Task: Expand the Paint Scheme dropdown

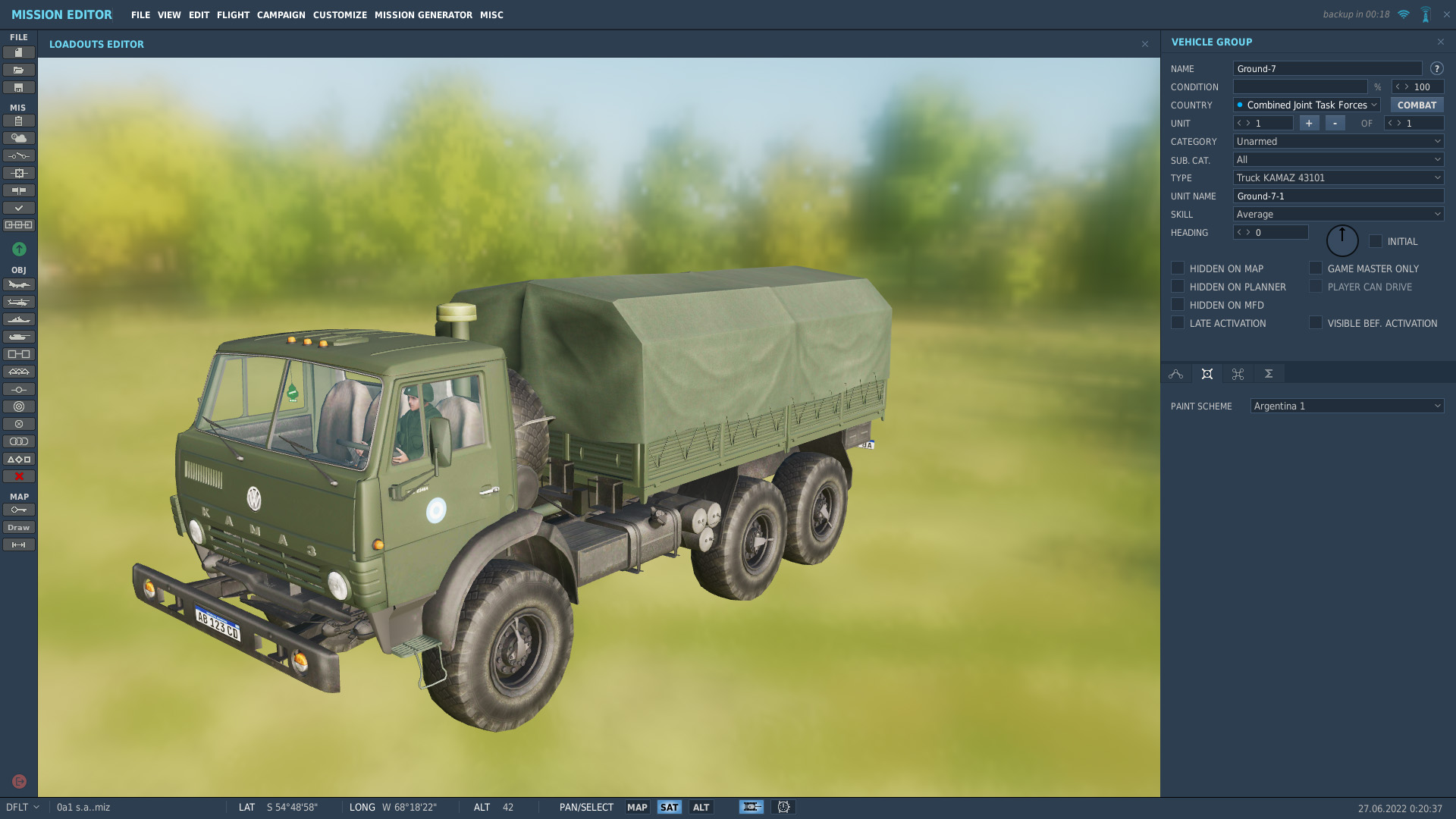Action: tap(1347, 406)
